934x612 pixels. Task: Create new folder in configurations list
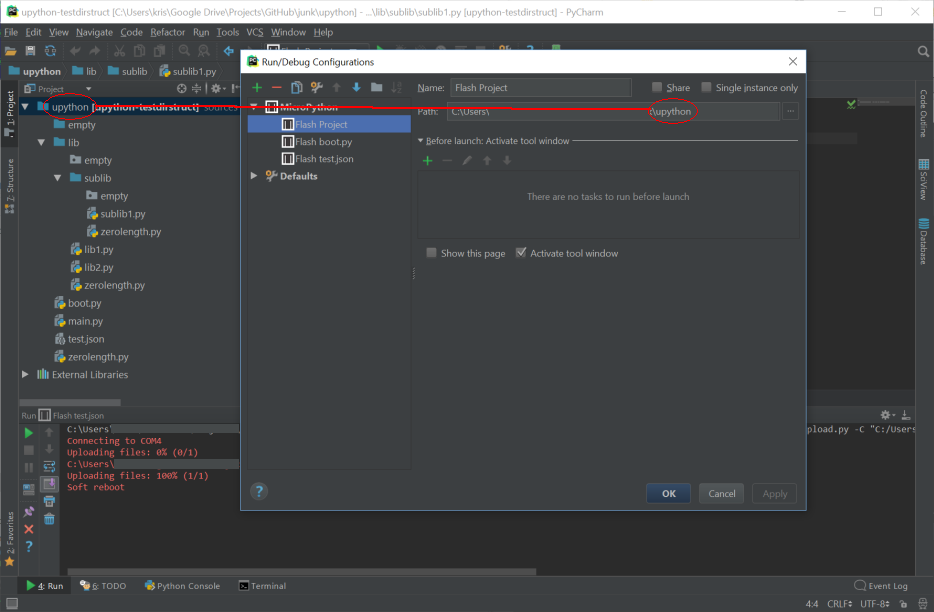pos(376,88)
